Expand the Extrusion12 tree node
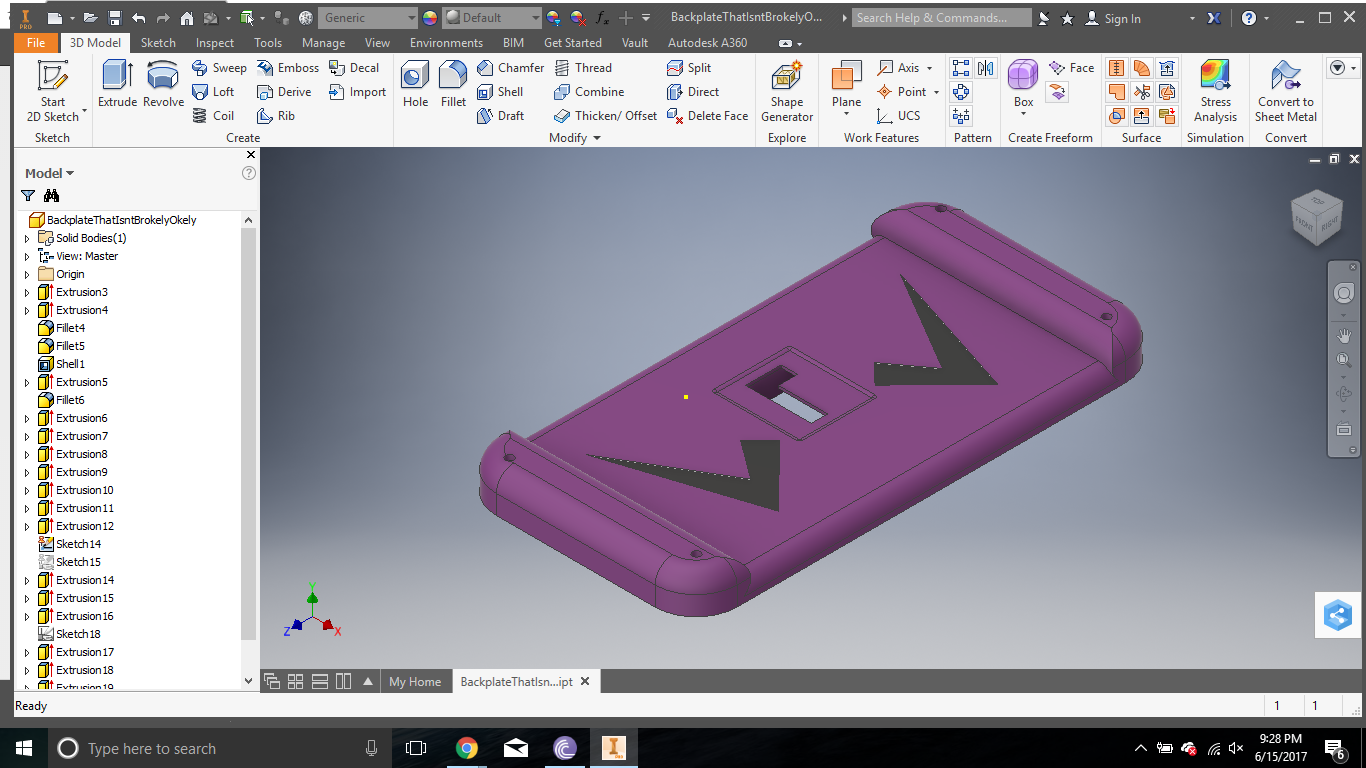This screenshot has width=1366, height=768. pos(27,526)
